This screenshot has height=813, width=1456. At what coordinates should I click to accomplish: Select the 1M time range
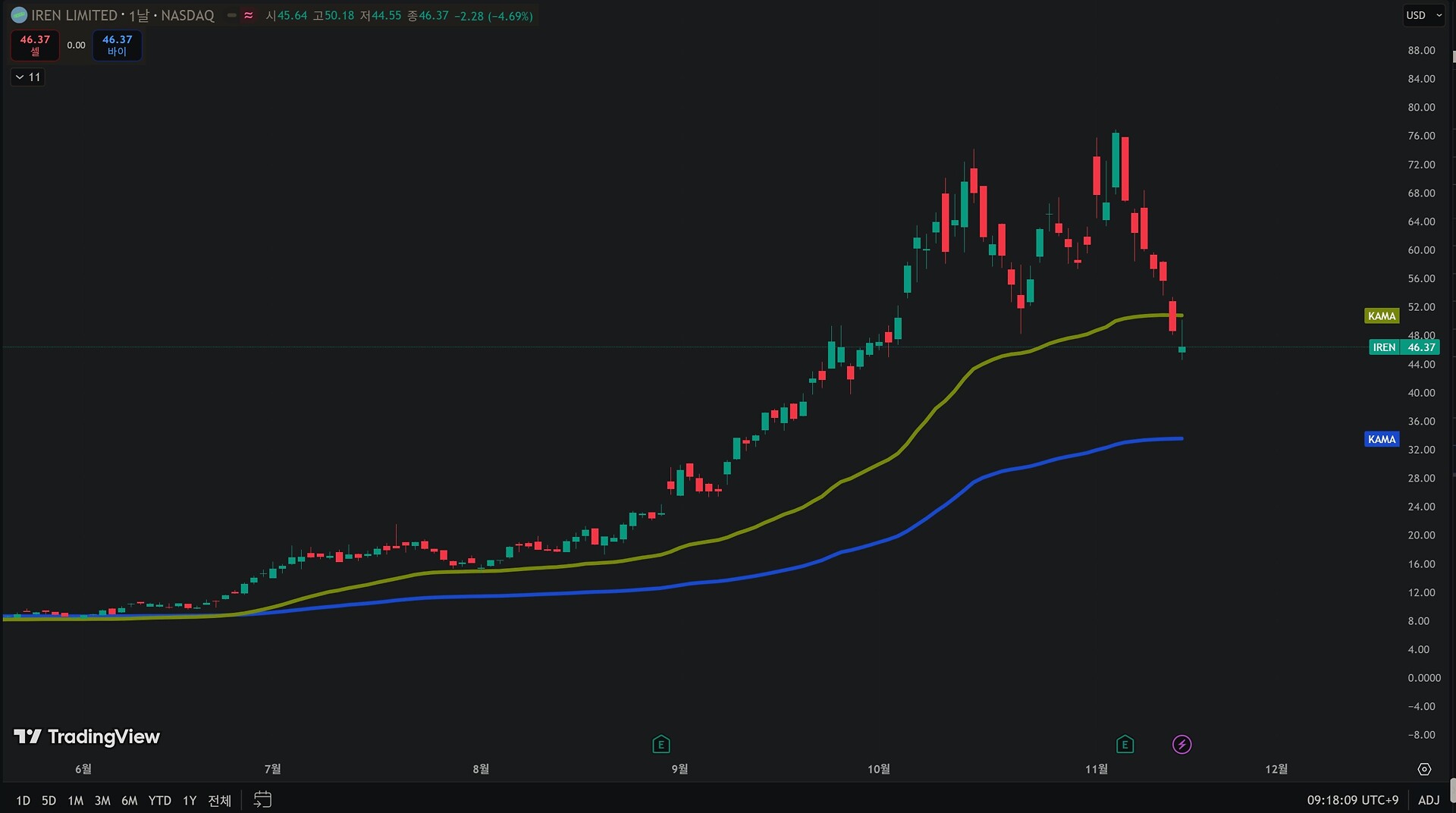[75, 800]
